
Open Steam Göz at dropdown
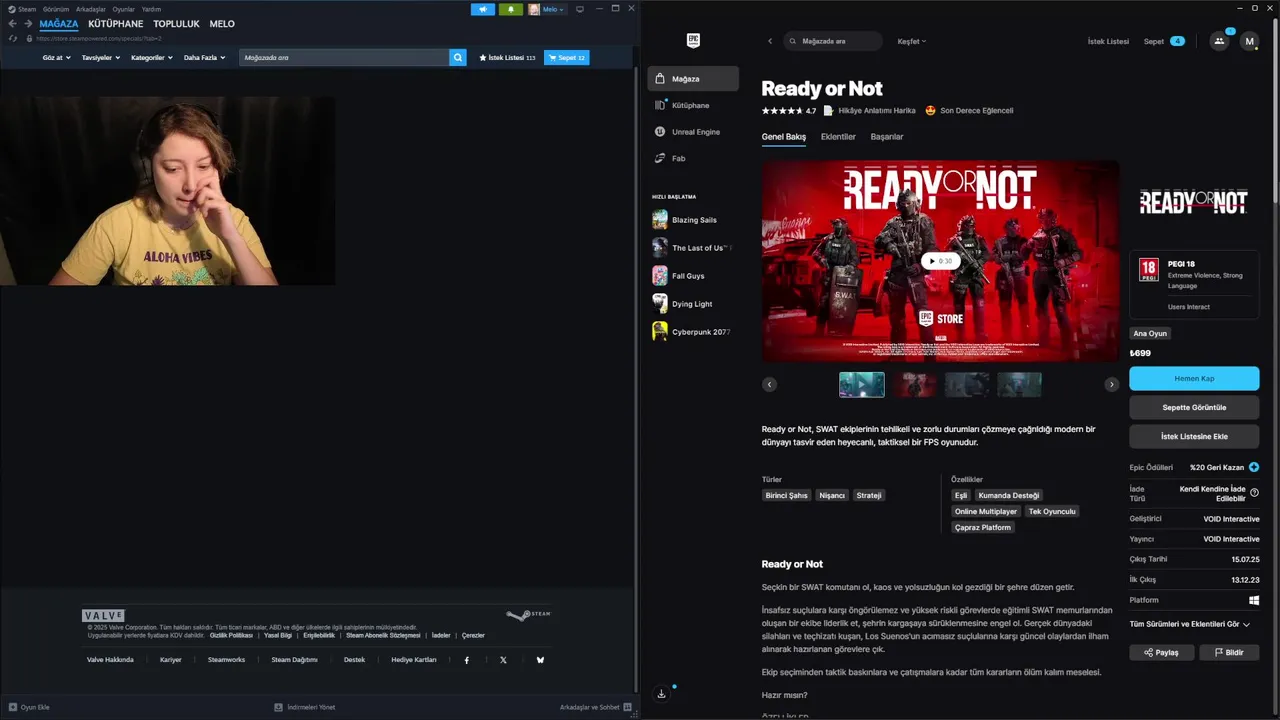coord(56,58)
